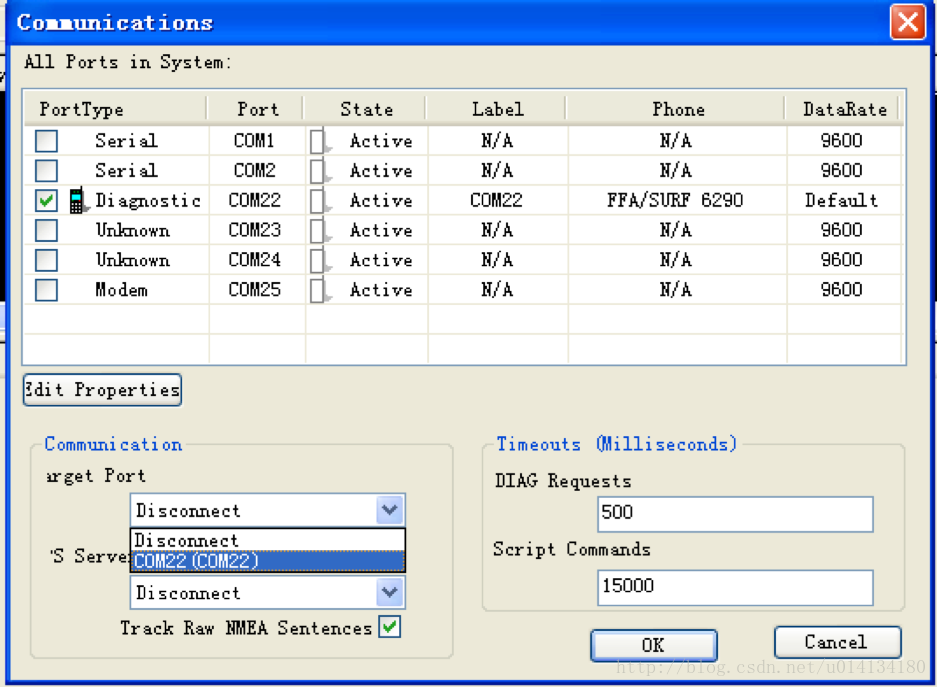Image resolution: width=937 pixels, height=687 pixels.
Task: Check the Unknown COM23 port checkbox
Action: 47,230
